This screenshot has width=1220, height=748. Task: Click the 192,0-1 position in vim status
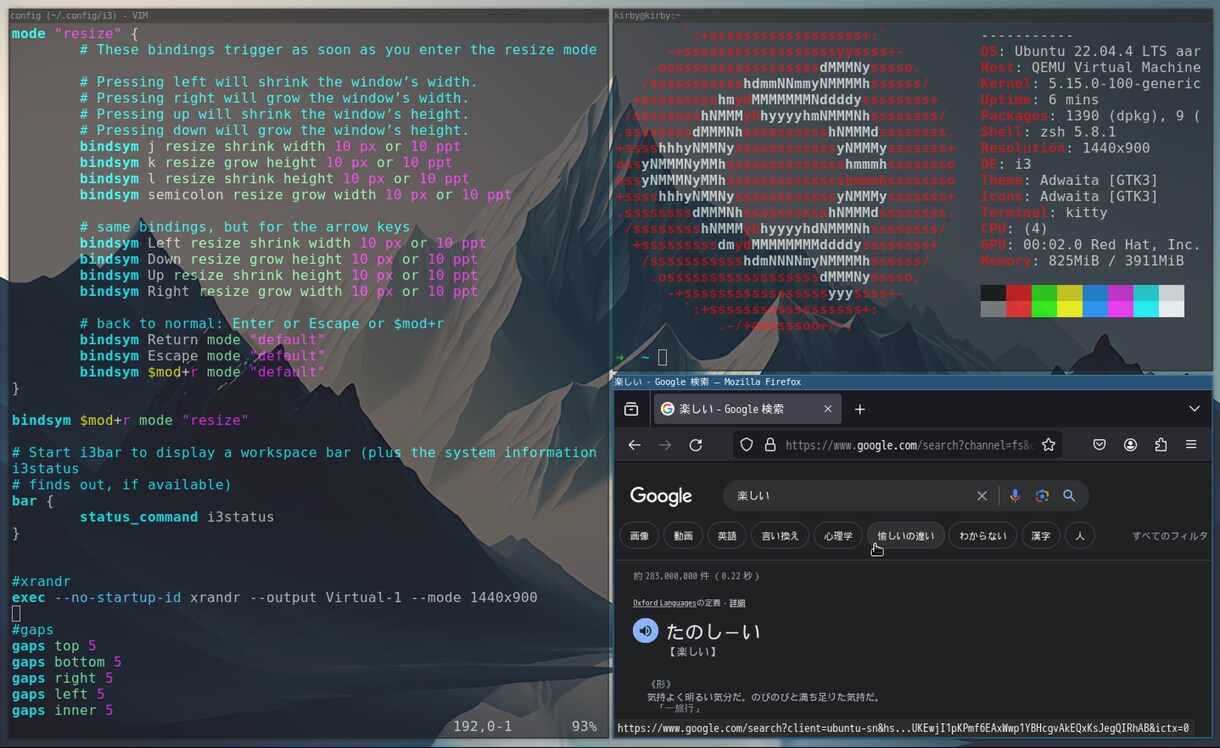(482, 726)
